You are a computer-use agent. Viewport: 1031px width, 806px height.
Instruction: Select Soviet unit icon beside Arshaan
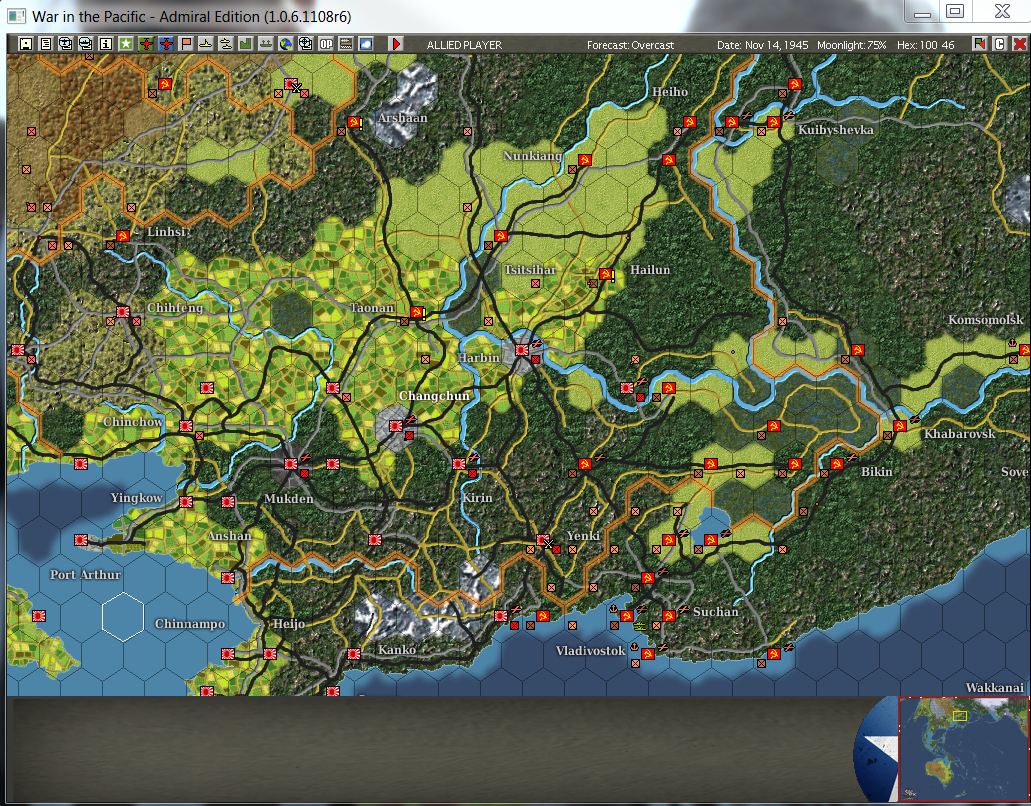click(354, 122)
